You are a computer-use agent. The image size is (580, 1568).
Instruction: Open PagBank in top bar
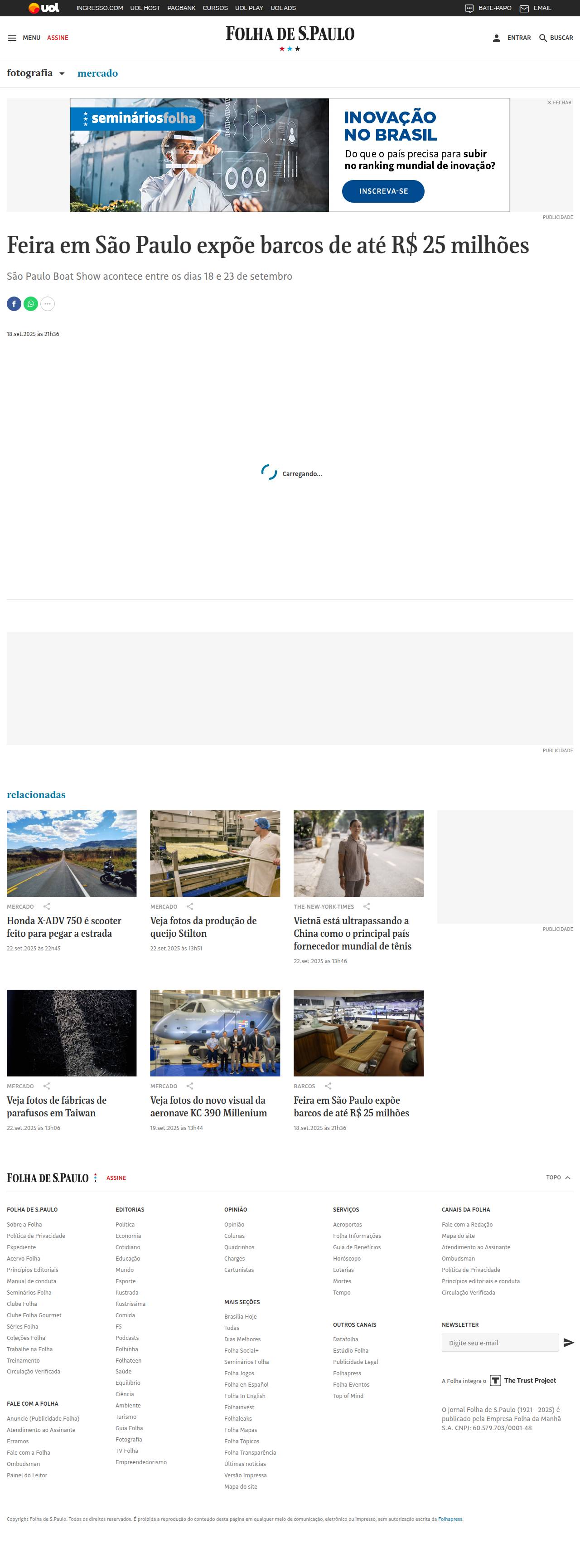tap(181, 8)
